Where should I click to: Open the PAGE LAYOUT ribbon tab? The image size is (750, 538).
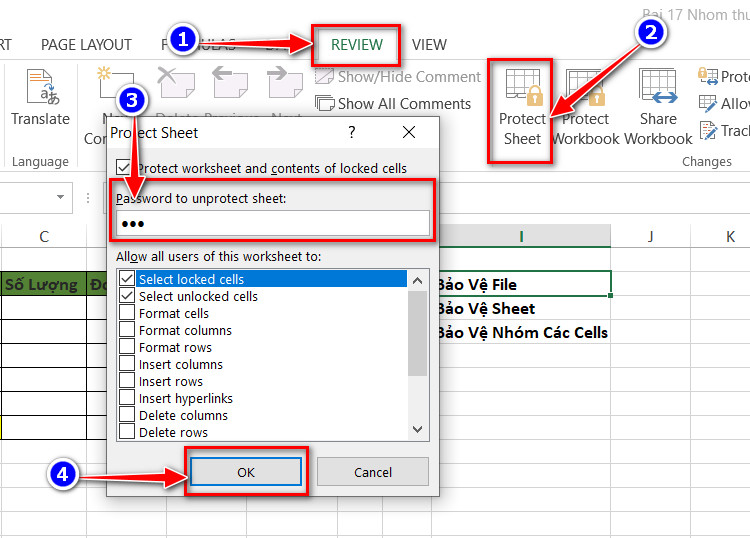[86, 45]
